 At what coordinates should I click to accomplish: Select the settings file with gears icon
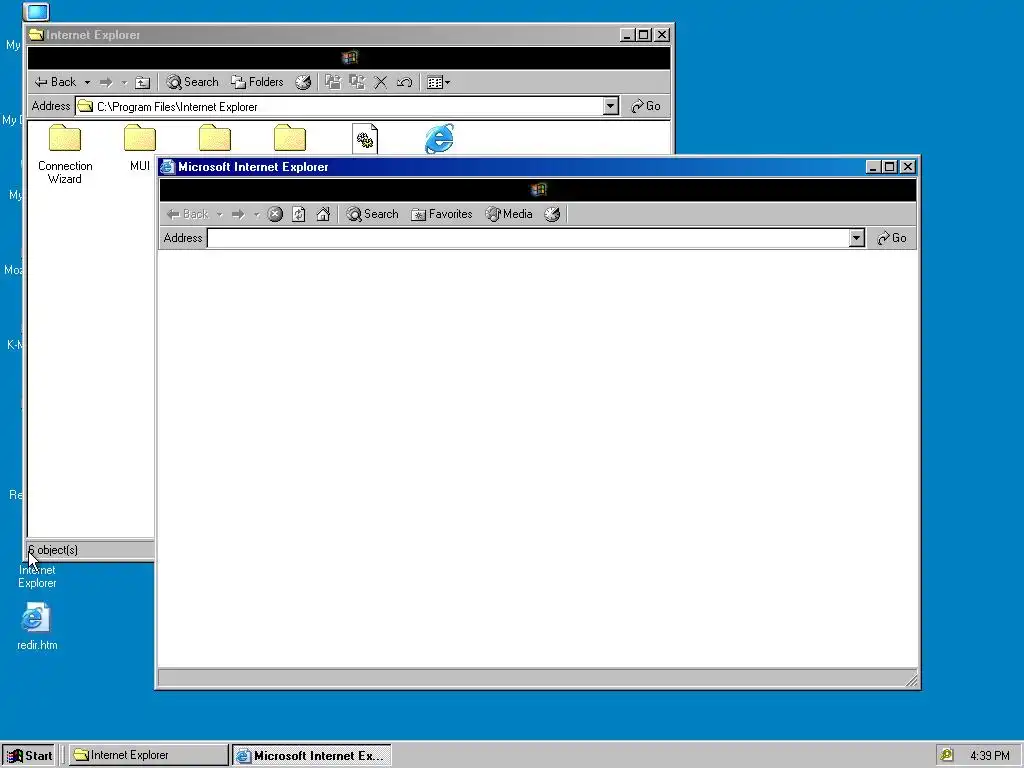pos(365,138)
